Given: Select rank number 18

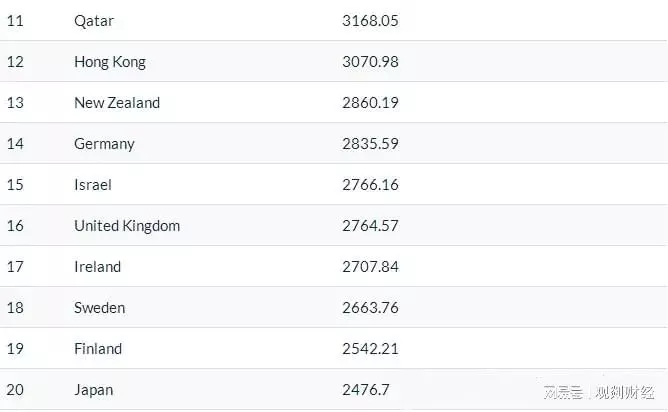Looking at the screenshot, I should point(15,308).
